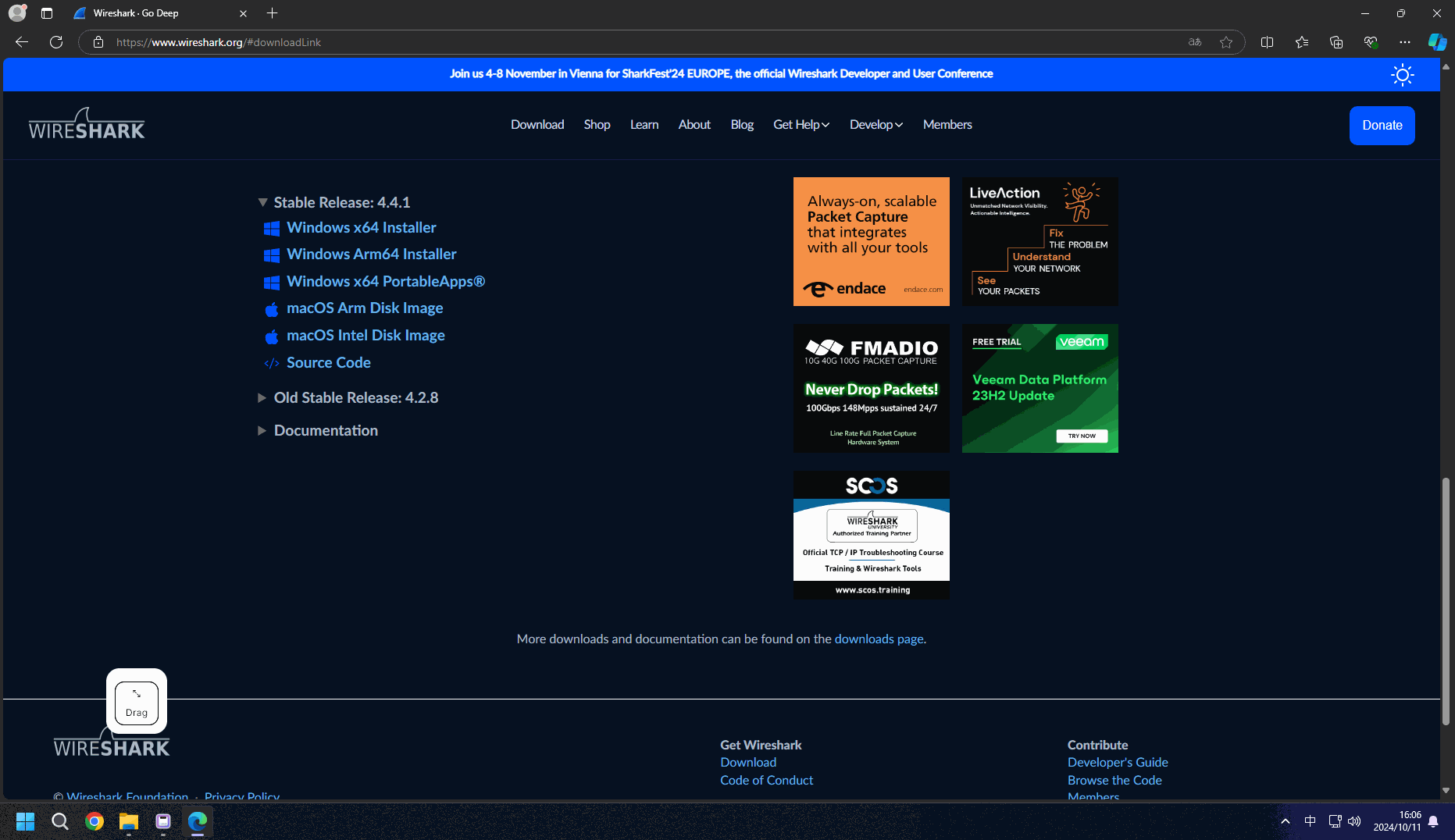The image size is (1455, 840).
Task: Download the macOS Arm Disk Image
Action: (x=365, y=308)
